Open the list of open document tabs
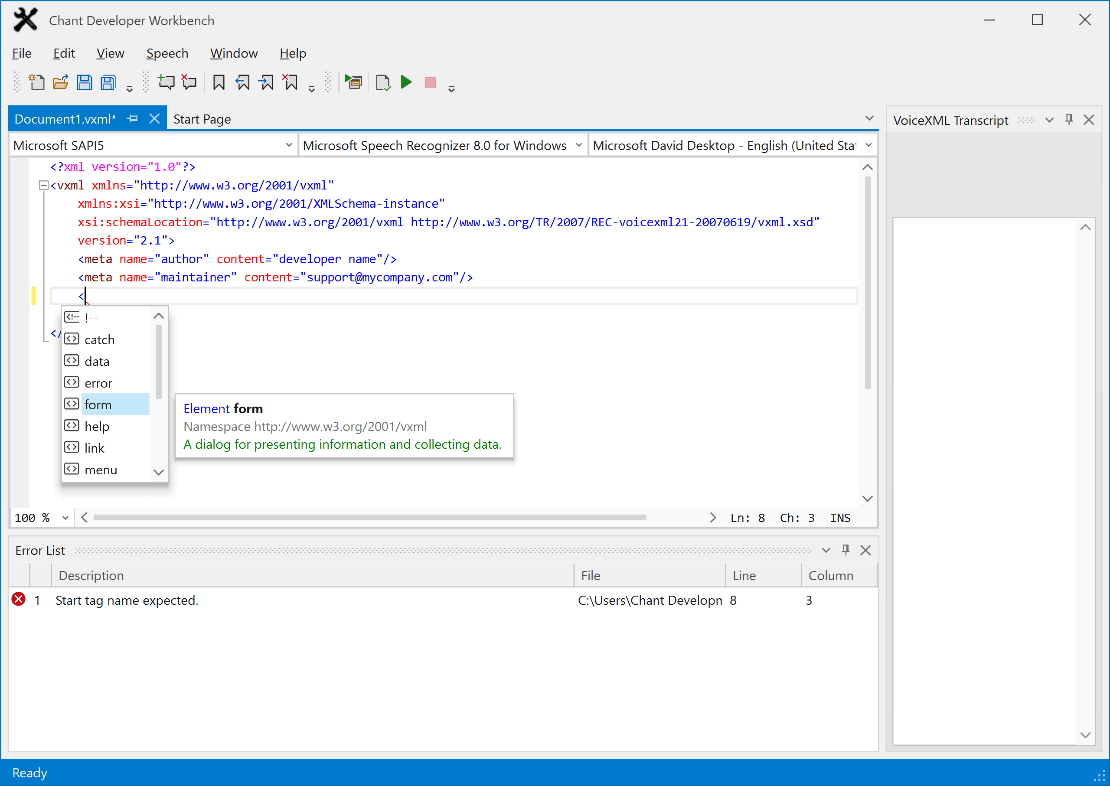The width and height of the screenshot is (1110, 786). click(x=869, y=119)
